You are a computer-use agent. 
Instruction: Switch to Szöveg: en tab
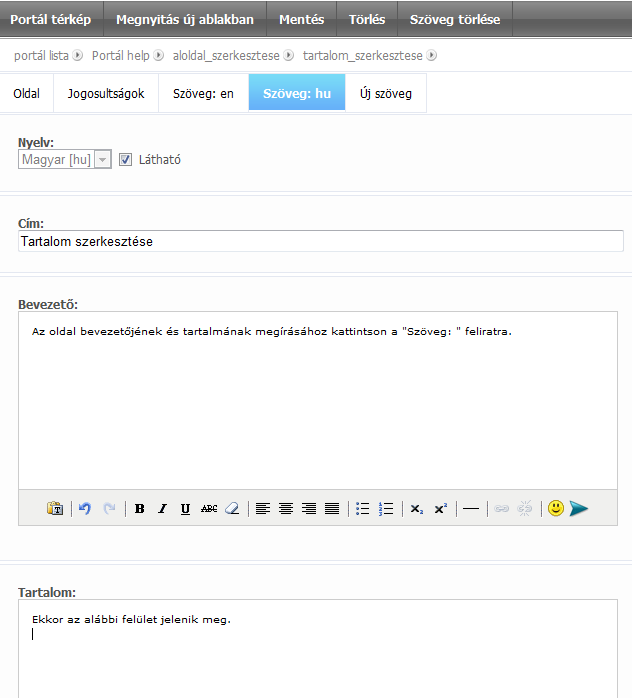[x=203, y=93]
